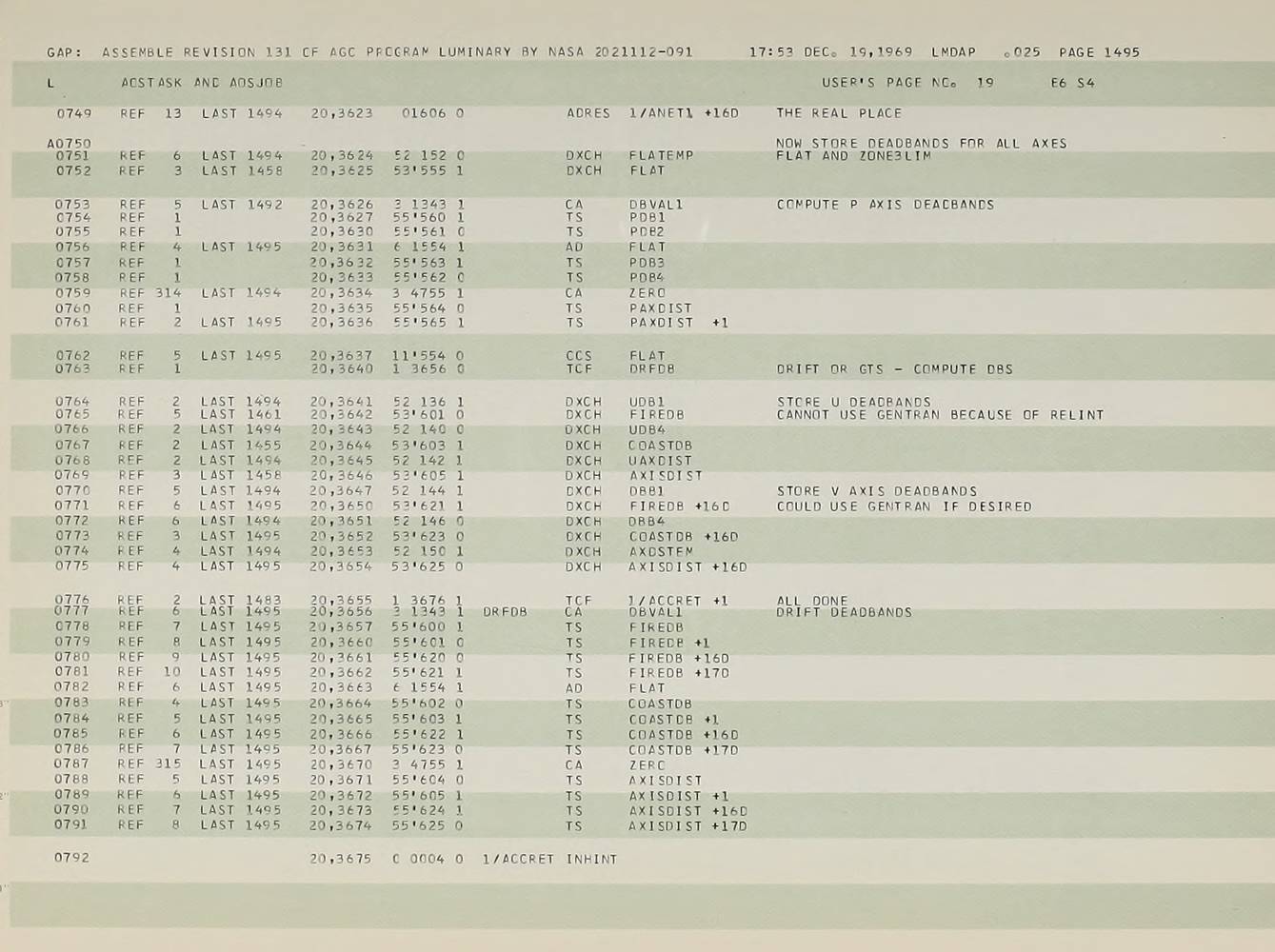The height and width of the screenshot is (952, 1275).
Task: Click line number "0792"
Action: (x=72, y=858)
